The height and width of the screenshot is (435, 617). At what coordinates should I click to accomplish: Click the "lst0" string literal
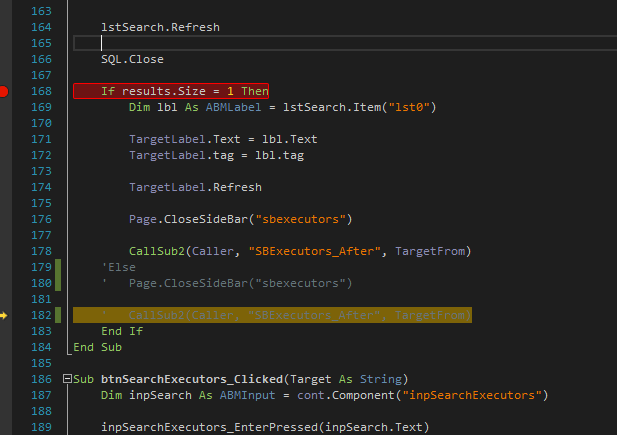pyautogui.click(x=409, y=107)
